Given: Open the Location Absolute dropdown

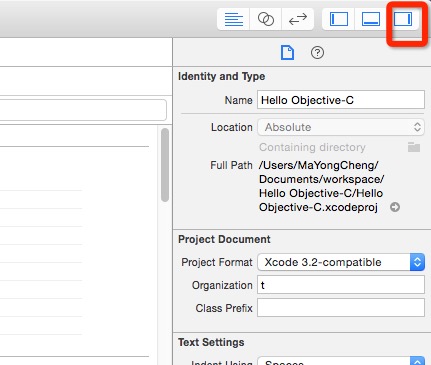Looking at the screenshot, I should coord(341,127).
